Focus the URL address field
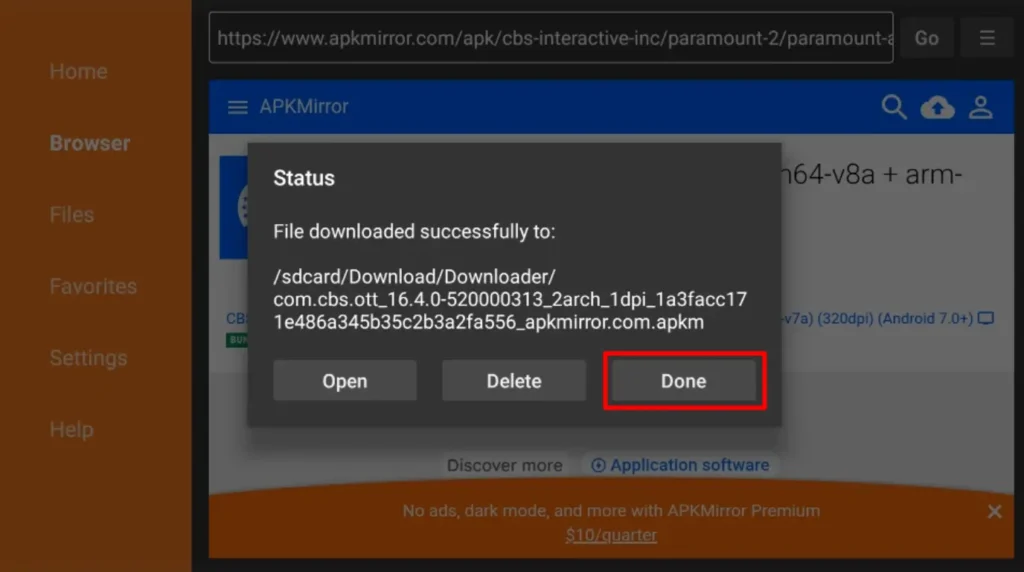This screenshot has width=1024, height=572. tap(550, 38)
